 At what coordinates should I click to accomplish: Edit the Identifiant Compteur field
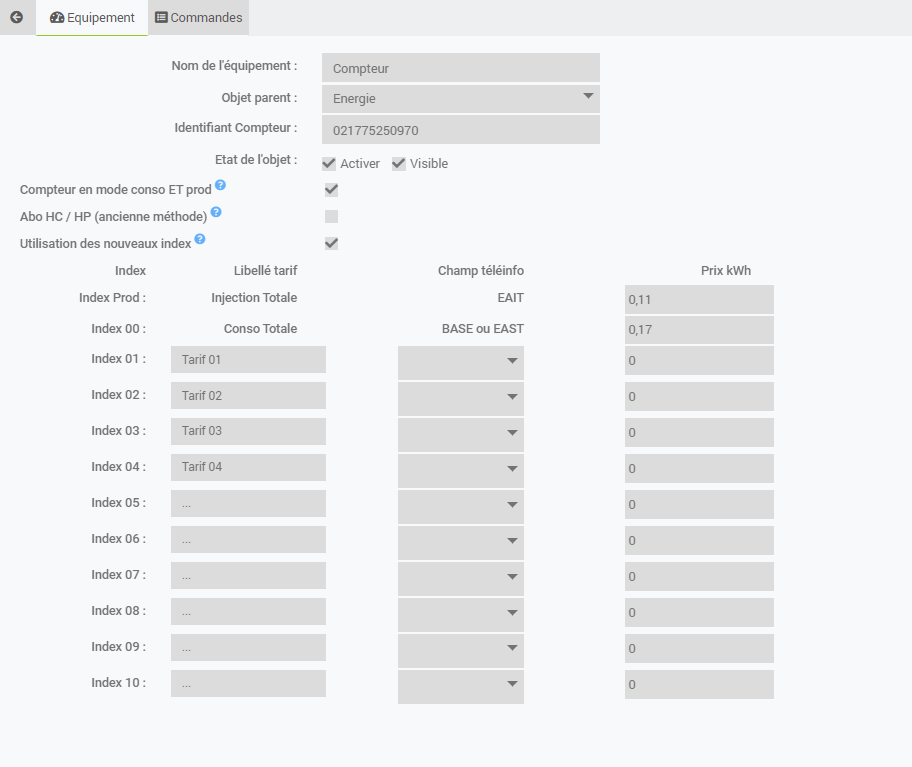461,130
